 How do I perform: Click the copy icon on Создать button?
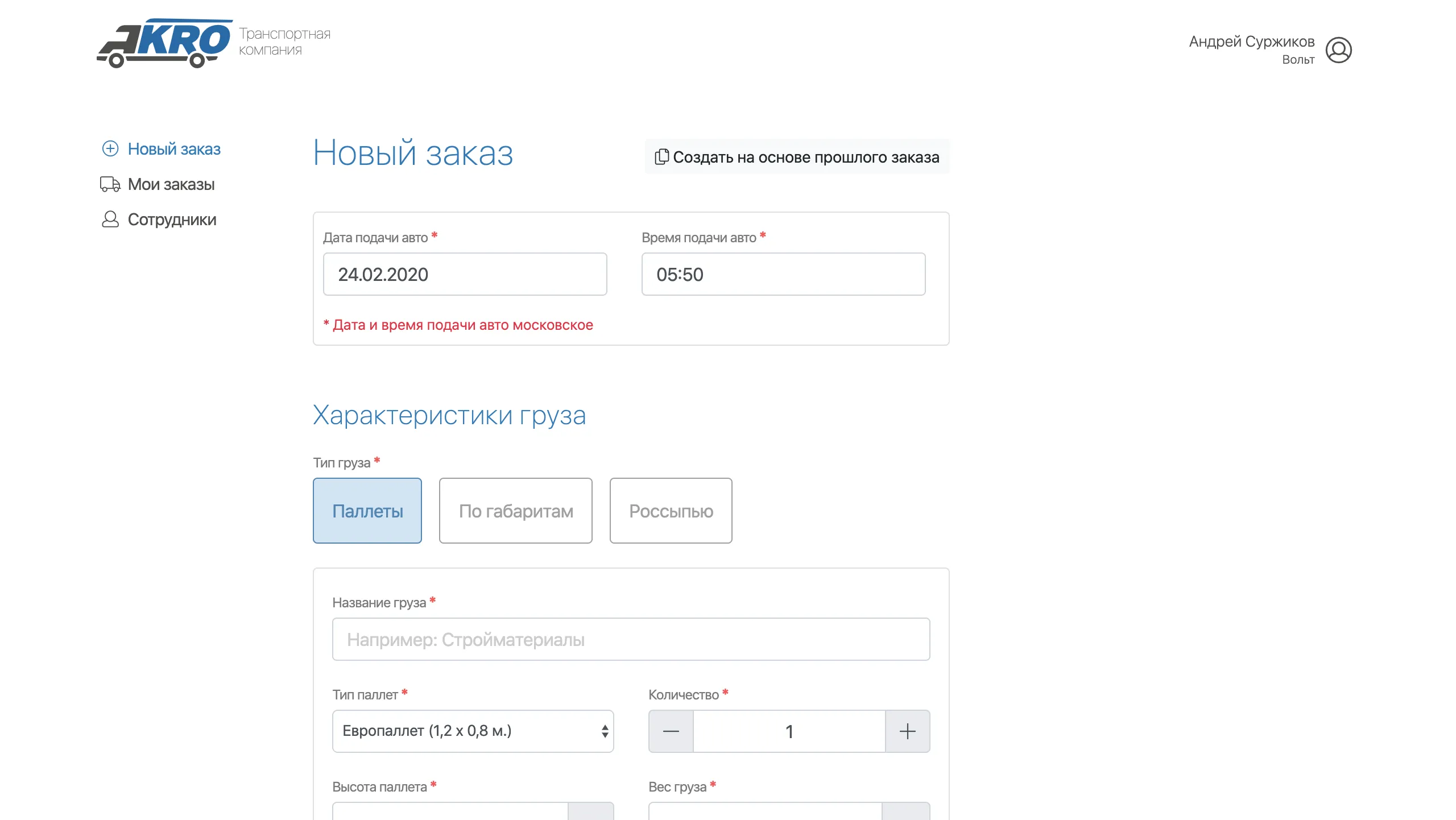[661, 157]
